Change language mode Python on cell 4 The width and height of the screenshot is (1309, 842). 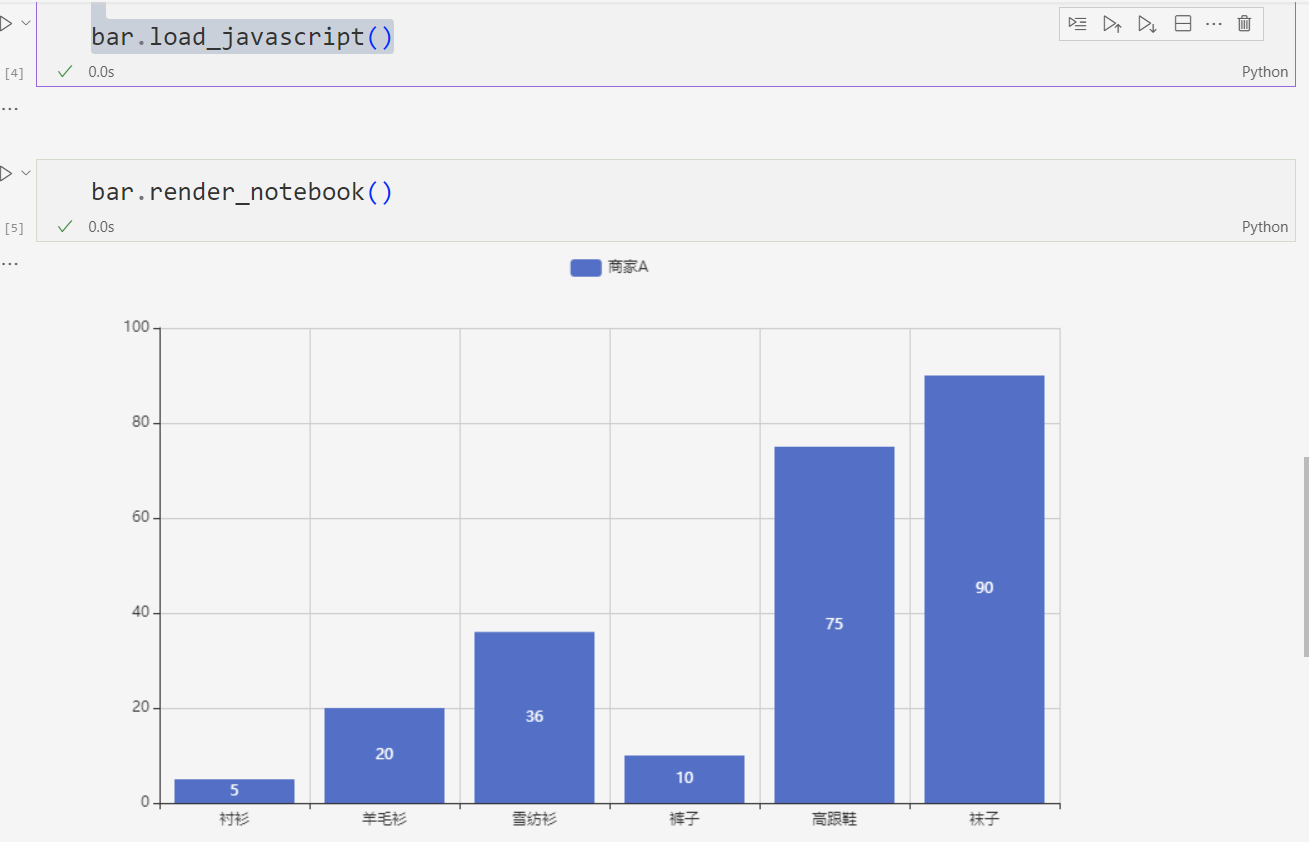[1265, 72]
